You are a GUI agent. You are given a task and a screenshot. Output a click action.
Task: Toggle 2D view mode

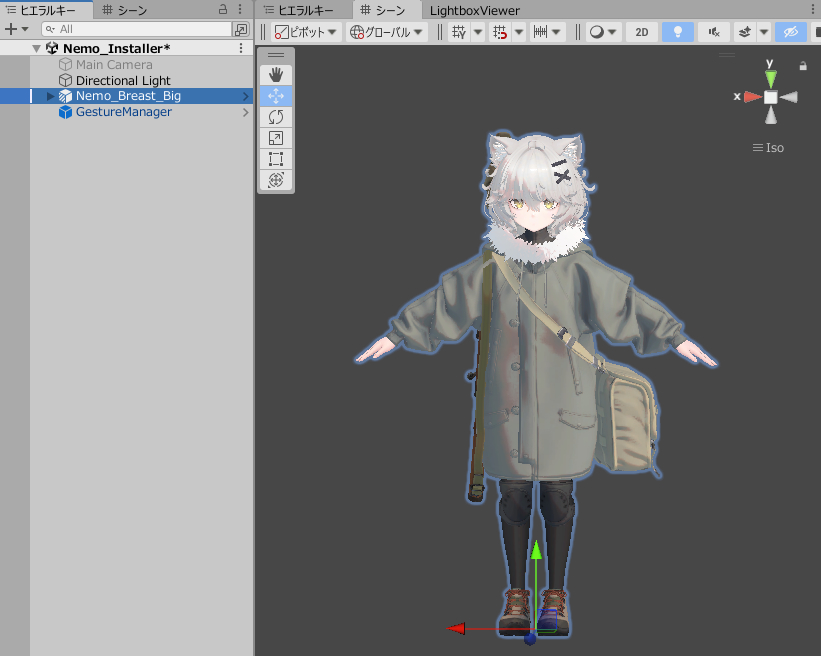pos(641,32)
